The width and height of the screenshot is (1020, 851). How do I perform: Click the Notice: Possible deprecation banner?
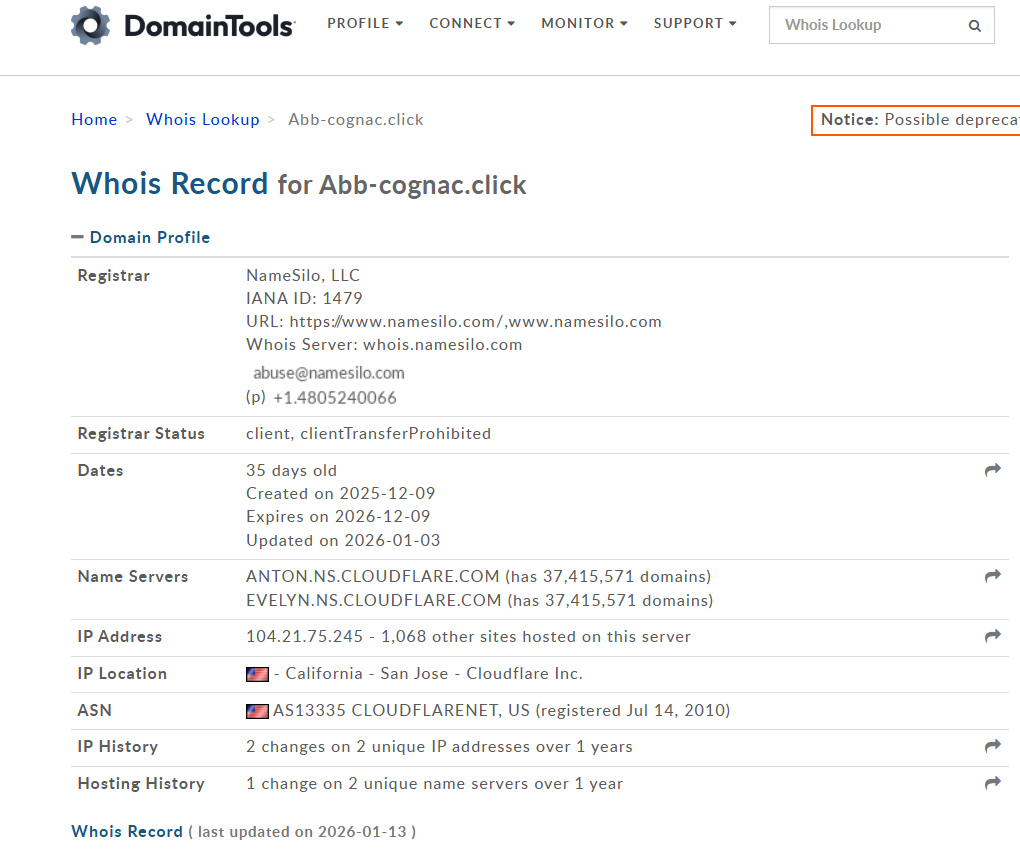click(x=916, y=120)
